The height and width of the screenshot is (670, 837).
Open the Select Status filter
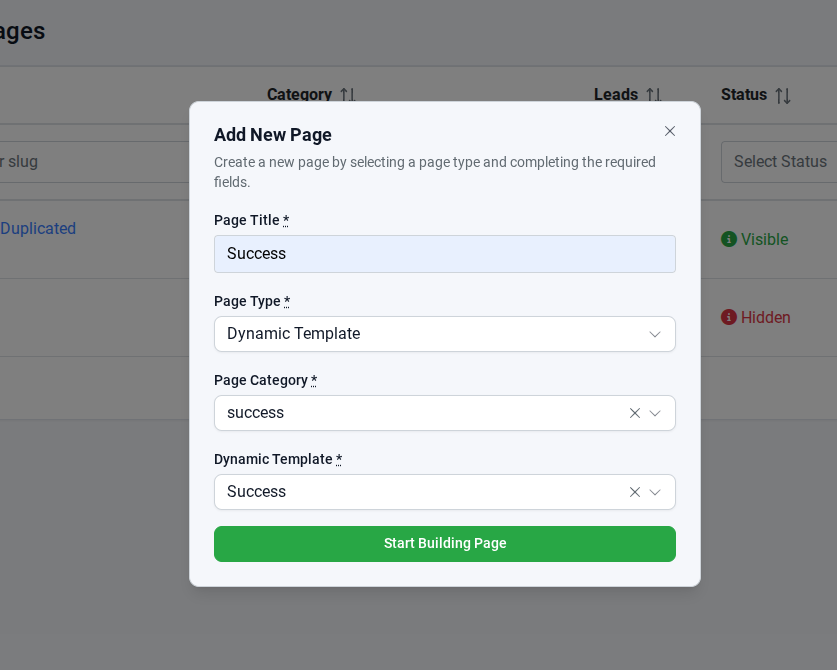click(779, 162)
